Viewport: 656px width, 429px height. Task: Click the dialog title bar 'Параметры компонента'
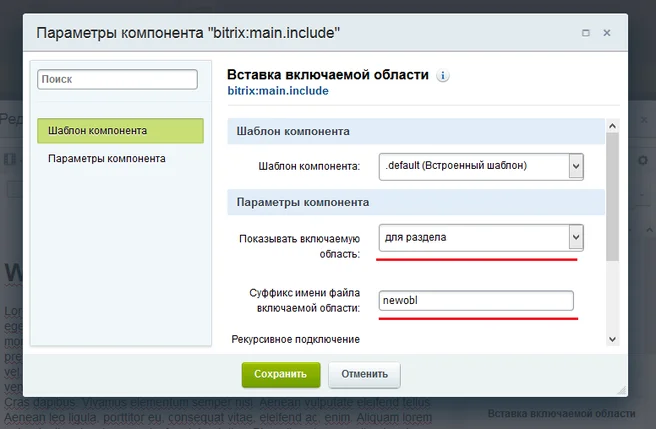[x=188, y=33]
